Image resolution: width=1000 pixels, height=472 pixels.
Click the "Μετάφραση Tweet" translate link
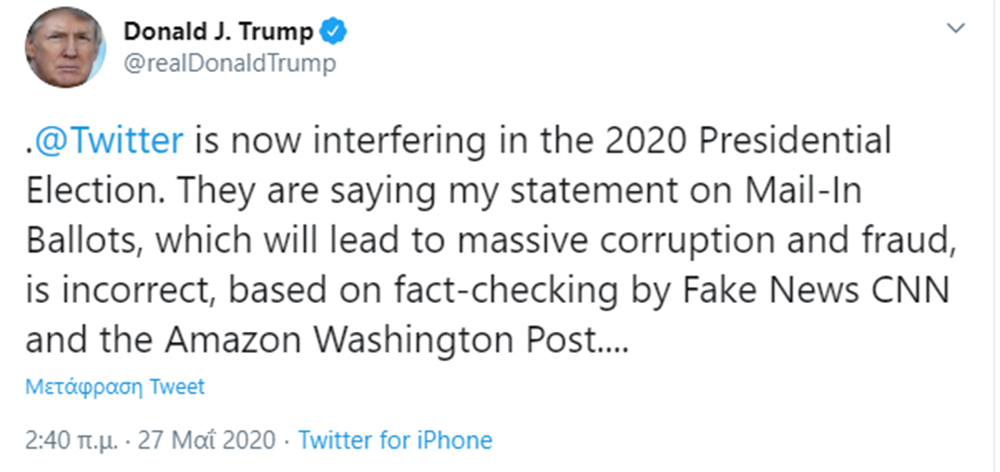(x=114, y=387)
